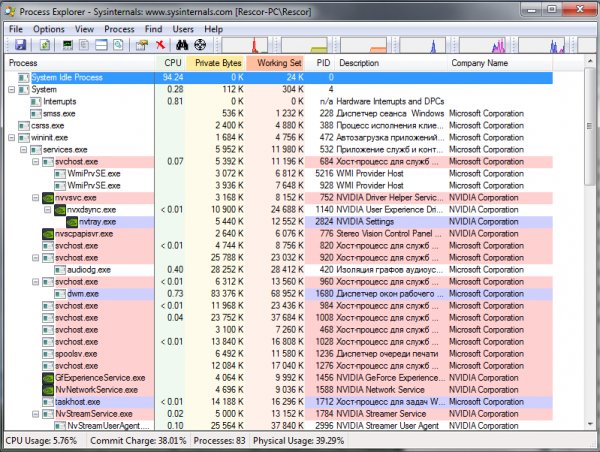
Task: Click the Process column header
Action: pyautogui.click(x=80, y=63)
